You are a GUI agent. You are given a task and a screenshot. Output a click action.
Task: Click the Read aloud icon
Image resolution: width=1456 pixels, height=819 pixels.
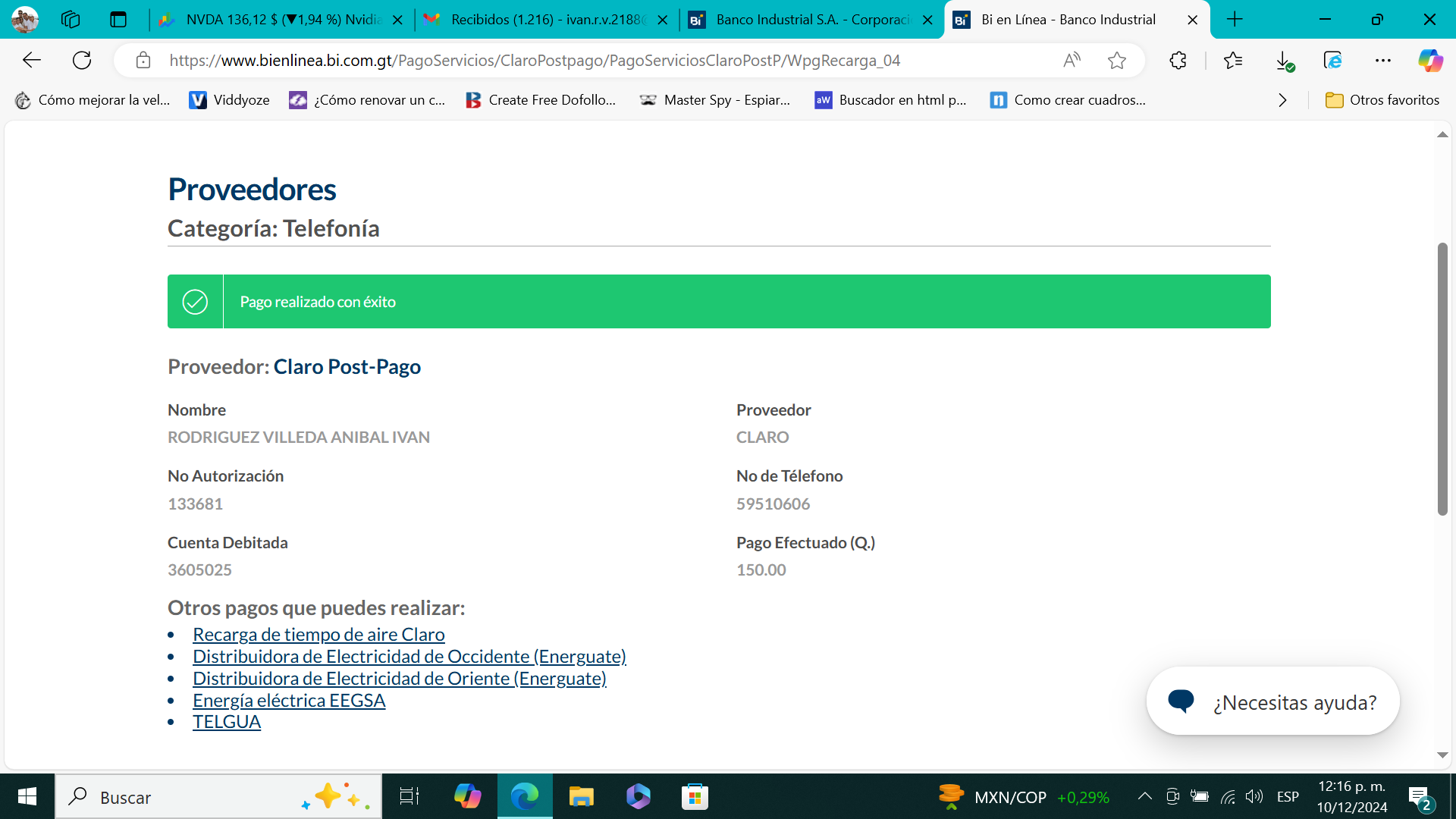(1072, 61)
